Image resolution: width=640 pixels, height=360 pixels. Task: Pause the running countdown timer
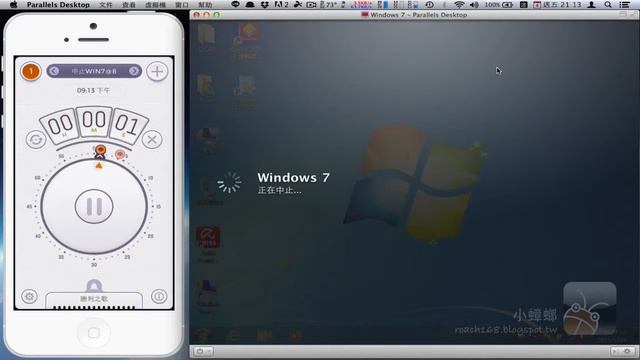(94, 207)
